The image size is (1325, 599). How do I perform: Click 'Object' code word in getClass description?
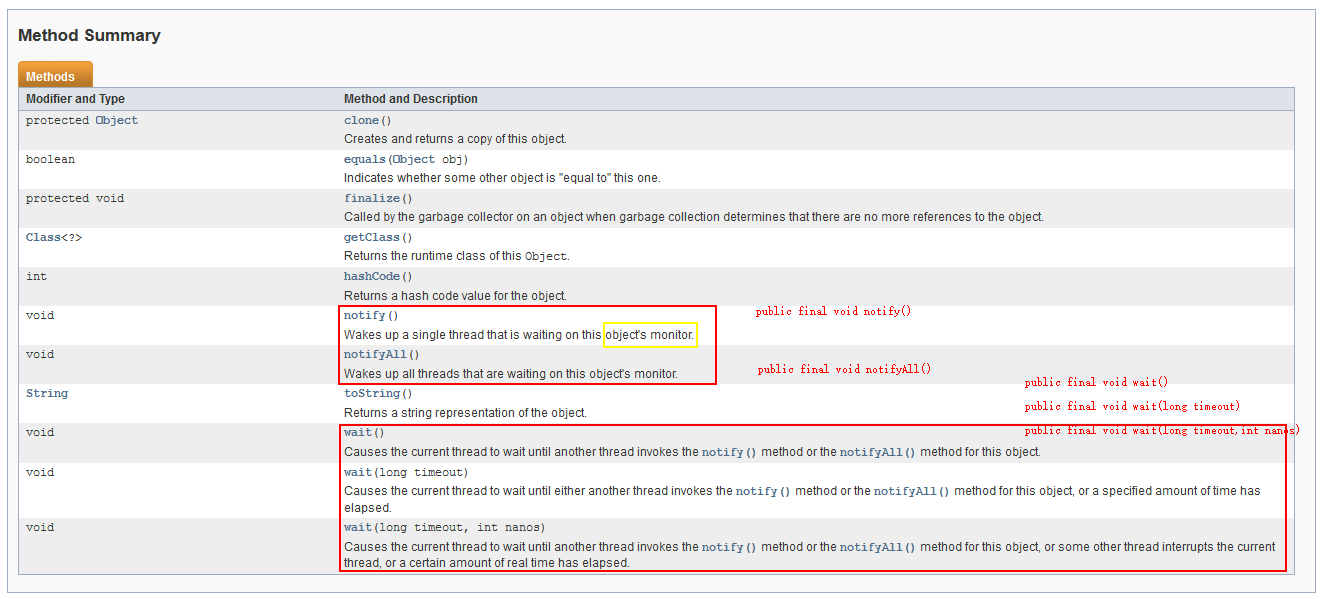point(546,257)
